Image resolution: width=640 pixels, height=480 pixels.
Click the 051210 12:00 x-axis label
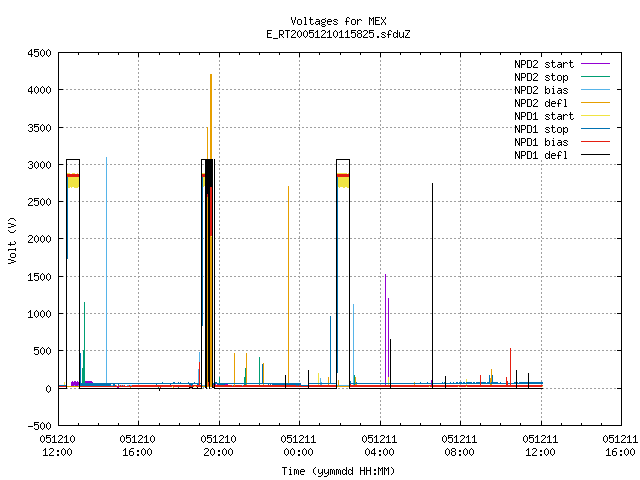pos(58,445)
